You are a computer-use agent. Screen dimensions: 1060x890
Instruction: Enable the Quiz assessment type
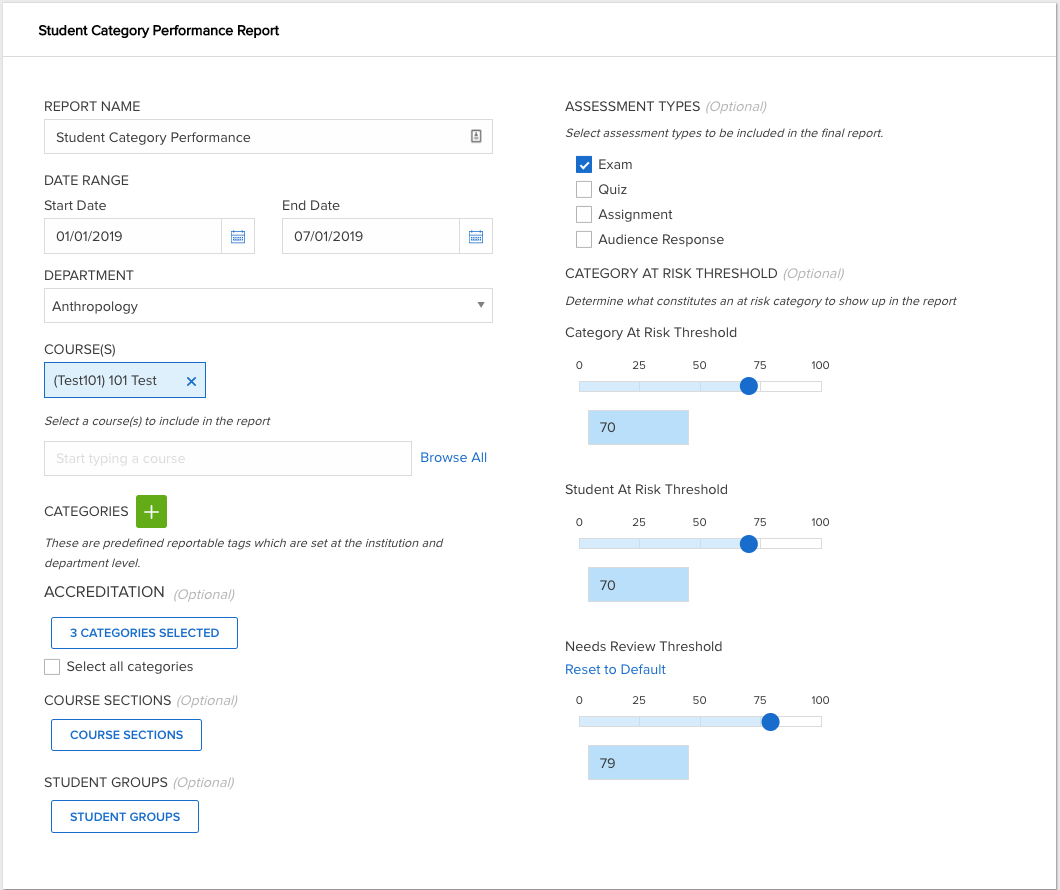point(584,189)
